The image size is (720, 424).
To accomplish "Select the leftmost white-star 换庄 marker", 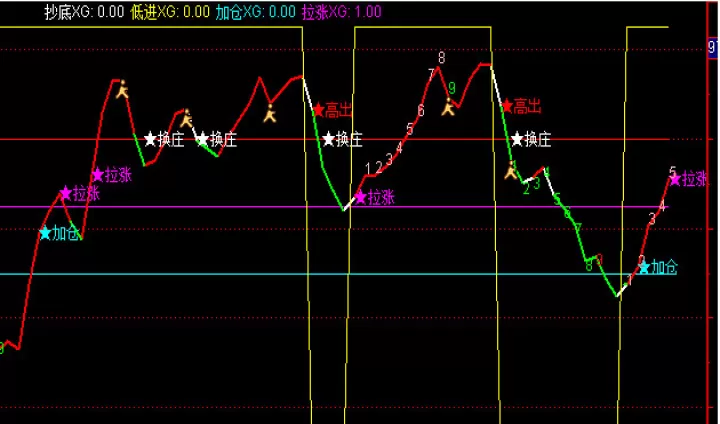I will 164,139.
